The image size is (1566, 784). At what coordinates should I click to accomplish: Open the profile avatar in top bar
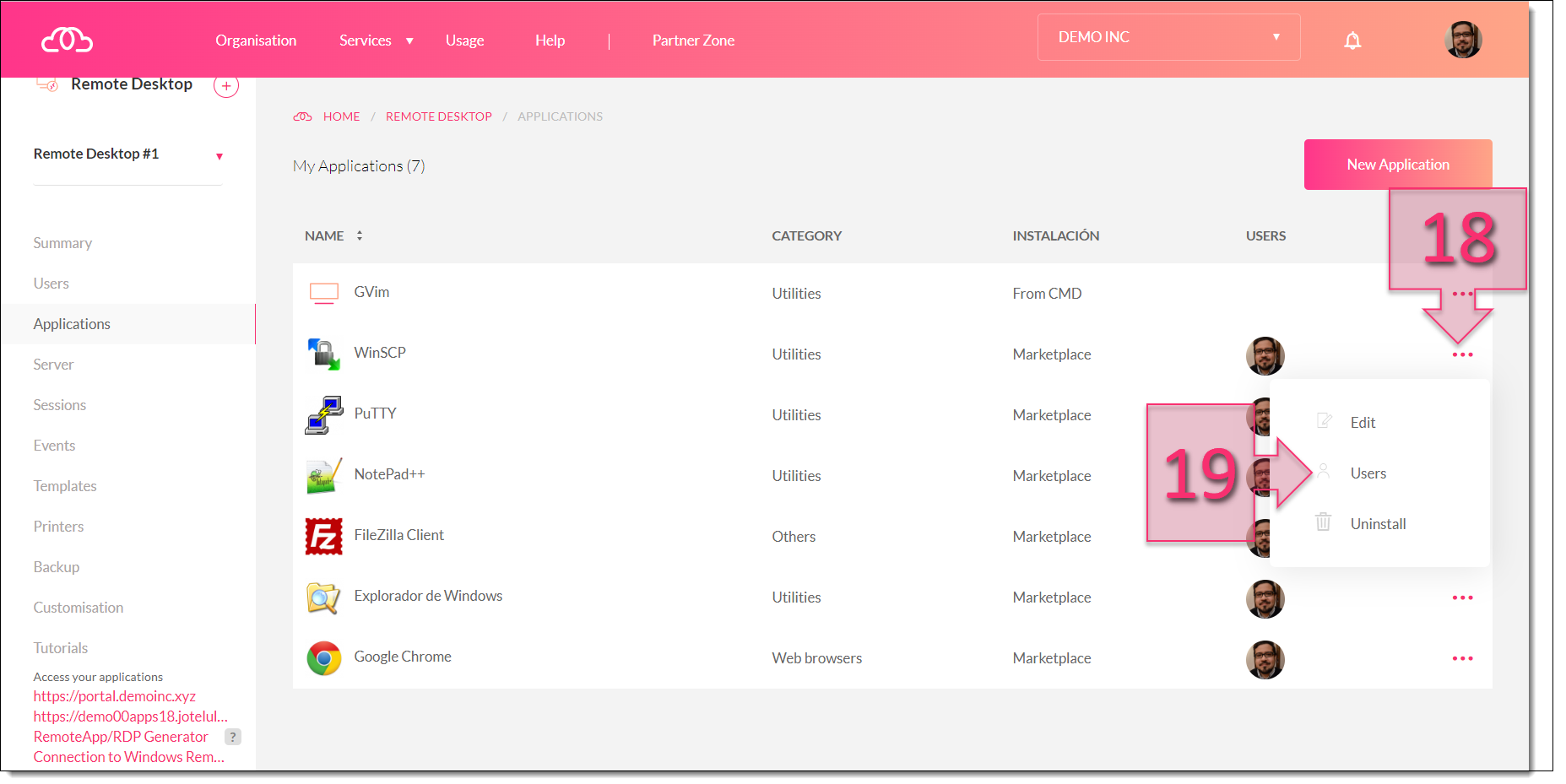tap(1463, 40)
